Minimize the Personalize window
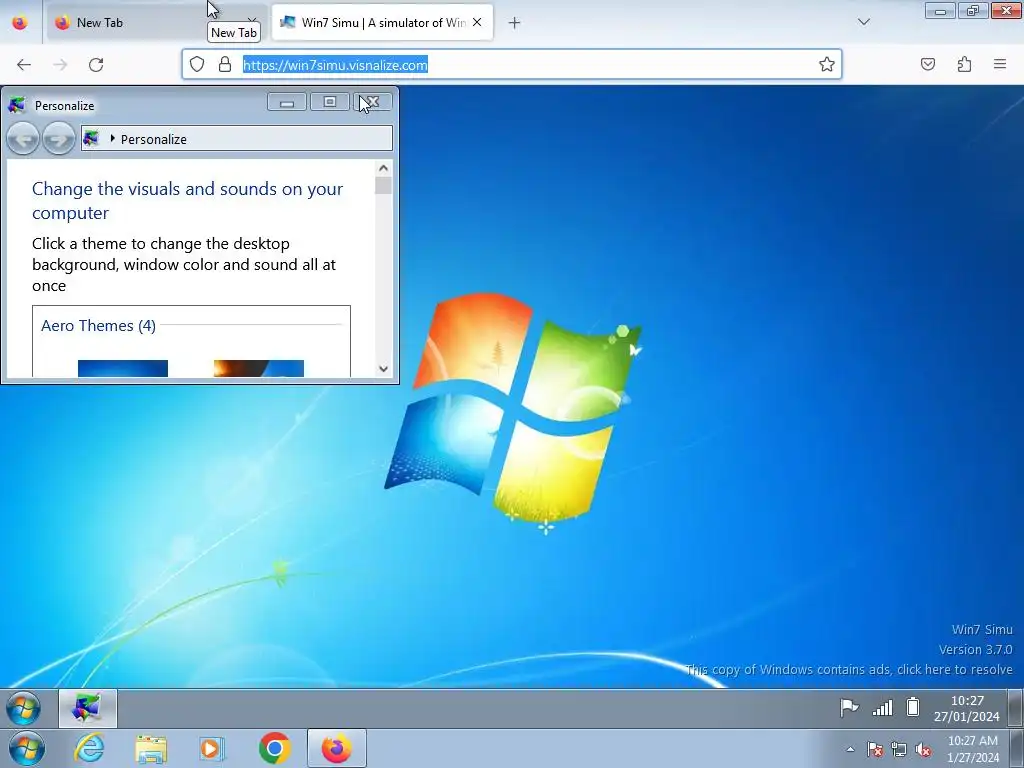The image size is (1024, 768). (x=287, y=102)
